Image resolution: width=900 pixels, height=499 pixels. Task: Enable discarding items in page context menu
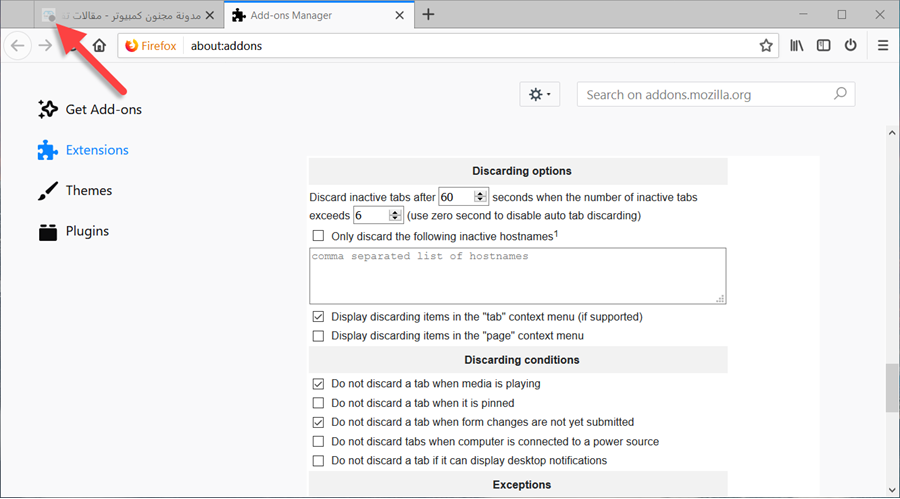(x=318, y=336)
